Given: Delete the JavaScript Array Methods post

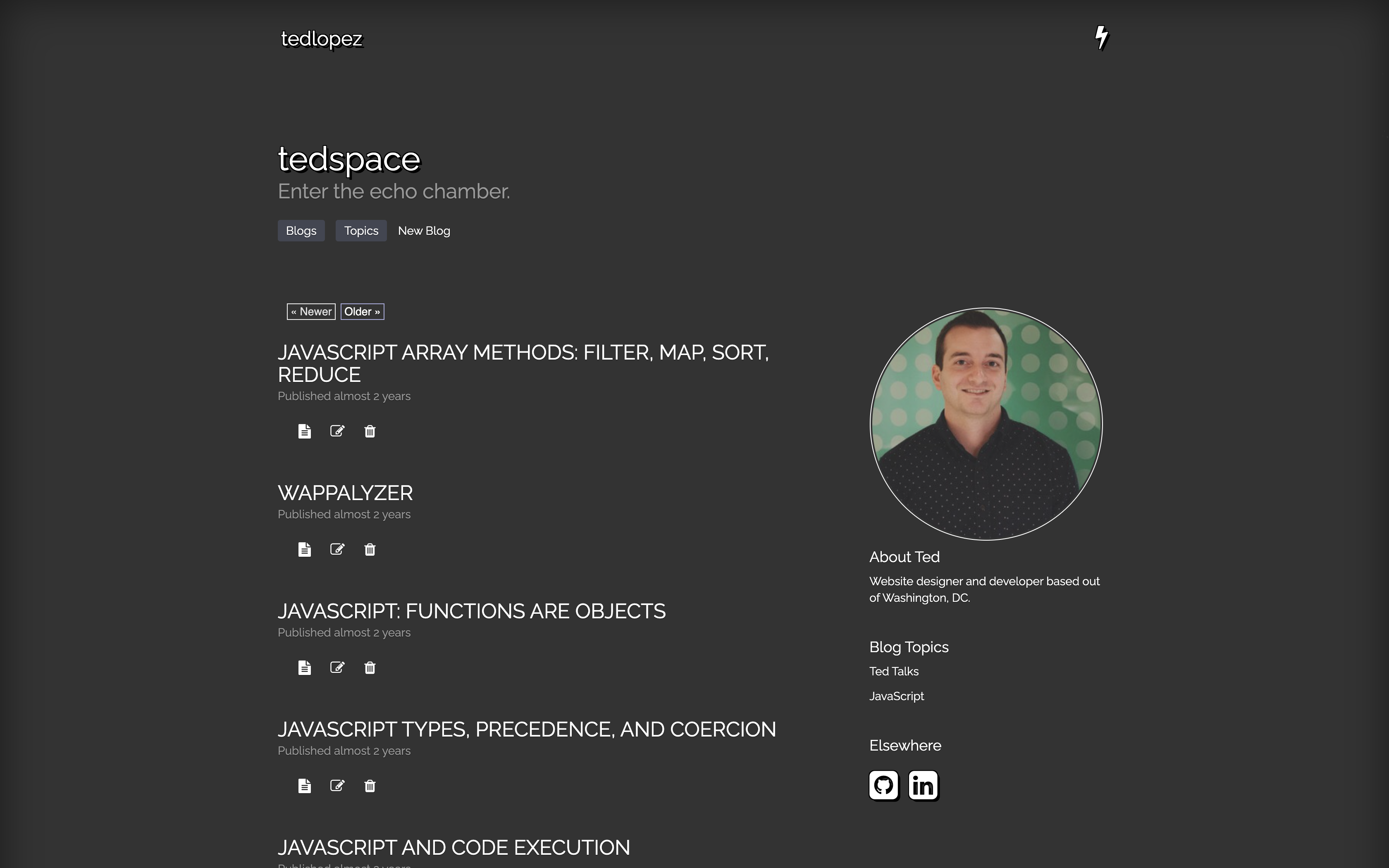Looking at the screenshot, I should pos(370,431).
